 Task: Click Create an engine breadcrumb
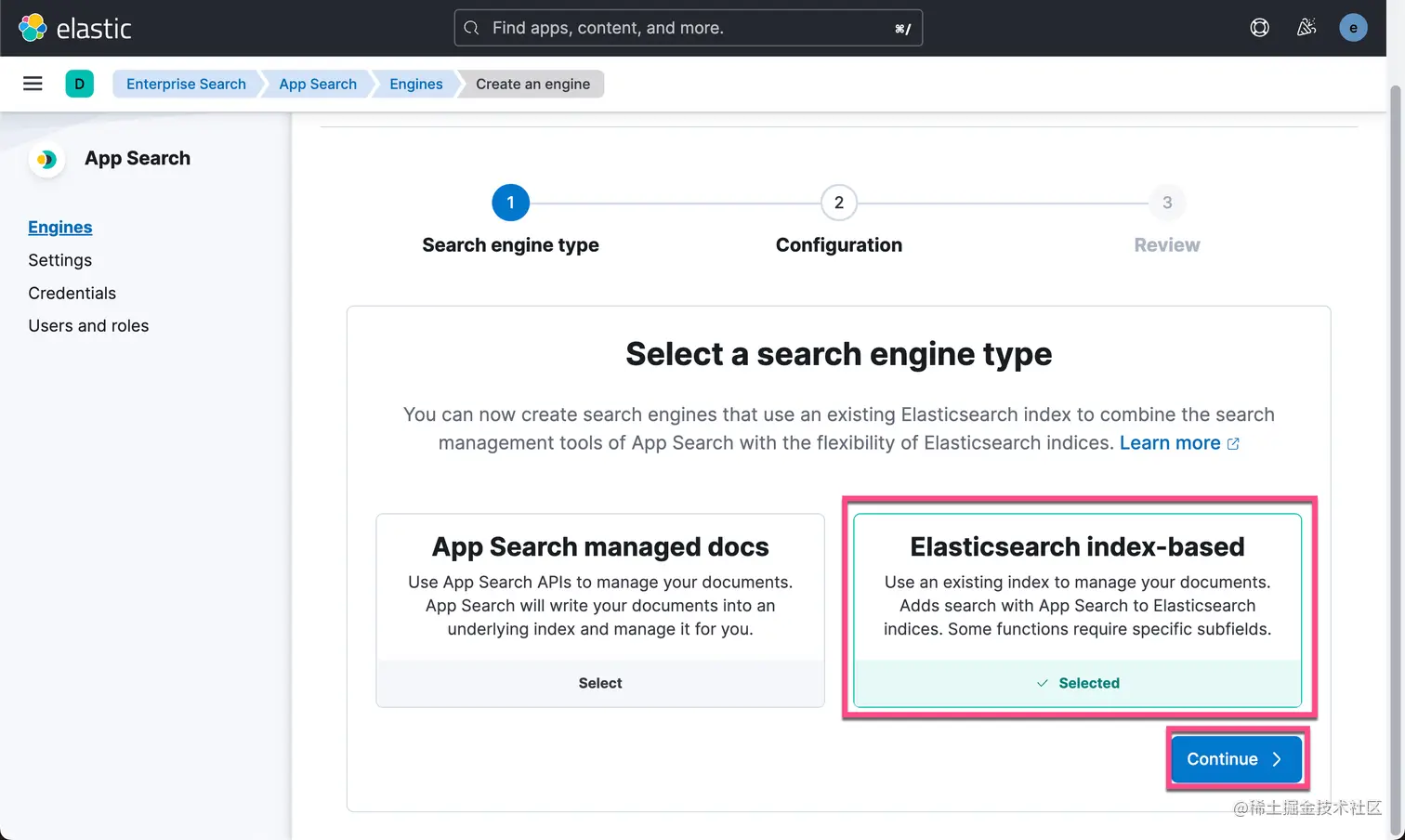pyautogui.click(x=532, y=84)
